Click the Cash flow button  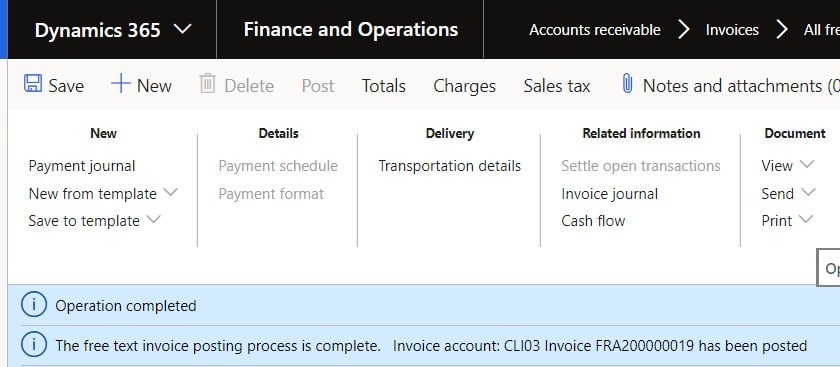coord(593,221)
